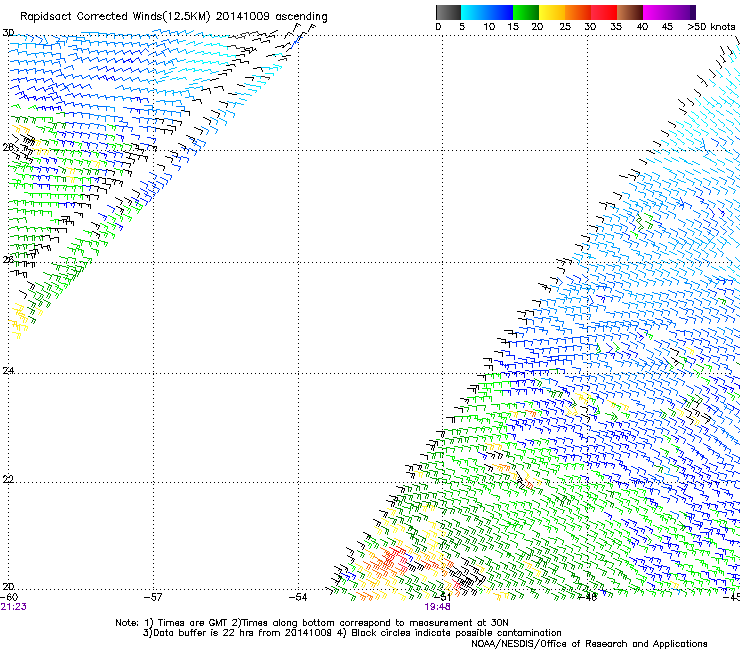
Task: Click the latitude label 20
Action: click(8, 587)
